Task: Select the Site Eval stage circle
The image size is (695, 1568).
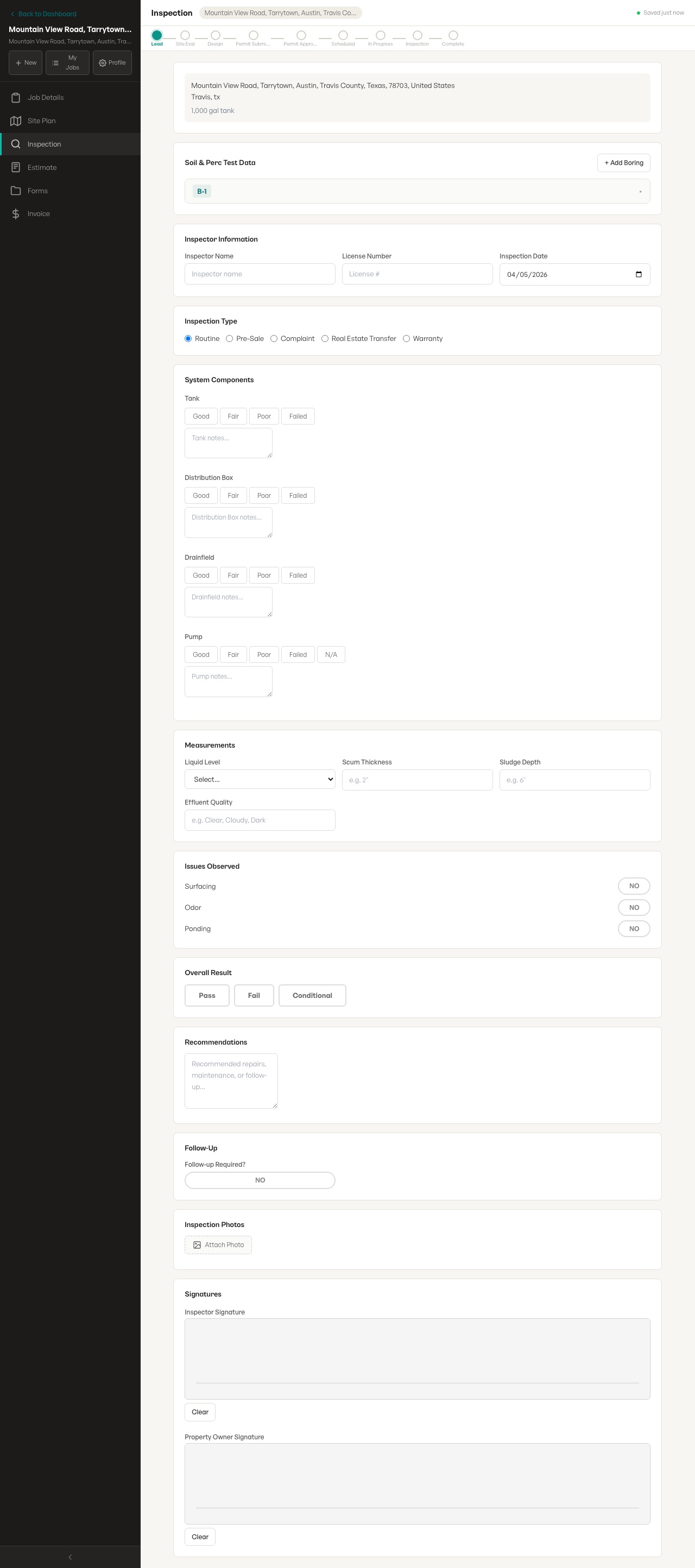Action: pos(185,35)
